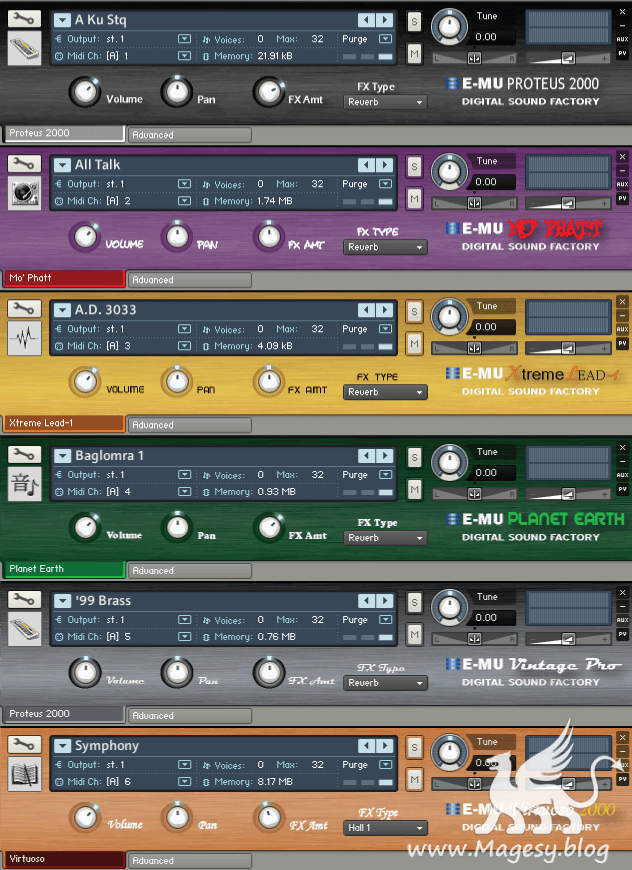Open the wrench edit icon for All Talk
This screenshot has width=632, height=870.
point(24,164)
